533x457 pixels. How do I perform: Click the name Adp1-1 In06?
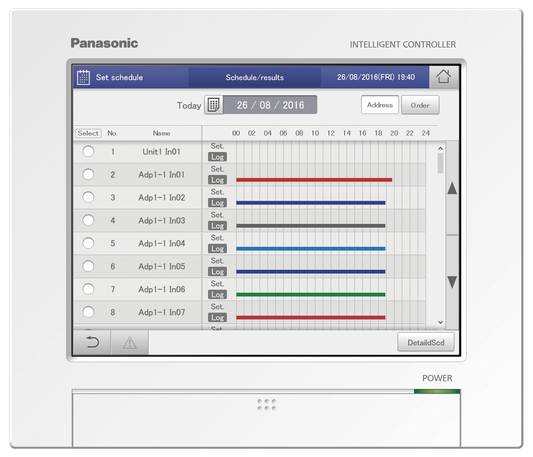point(161,289)
